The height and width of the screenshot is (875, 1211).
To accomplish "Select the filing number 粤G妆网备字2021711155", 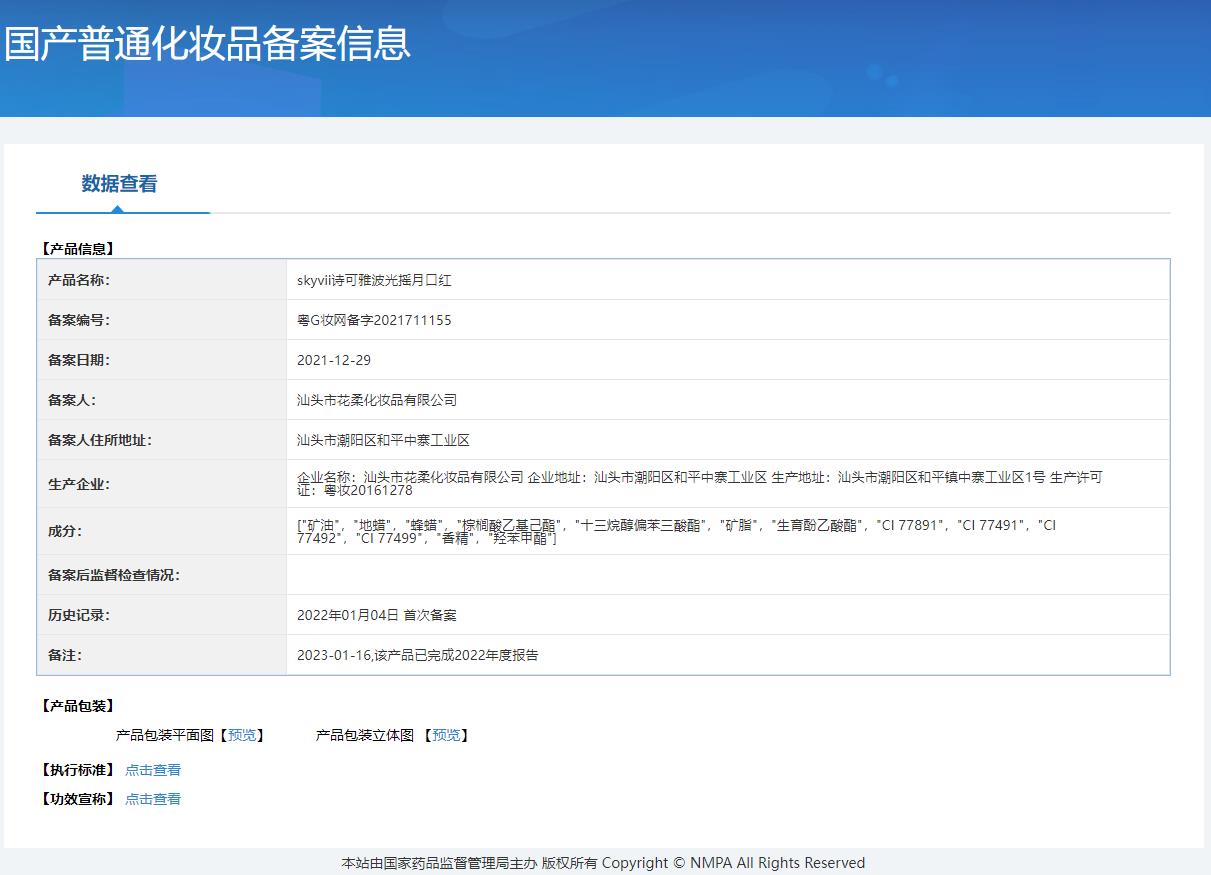I will coord(374,320).
